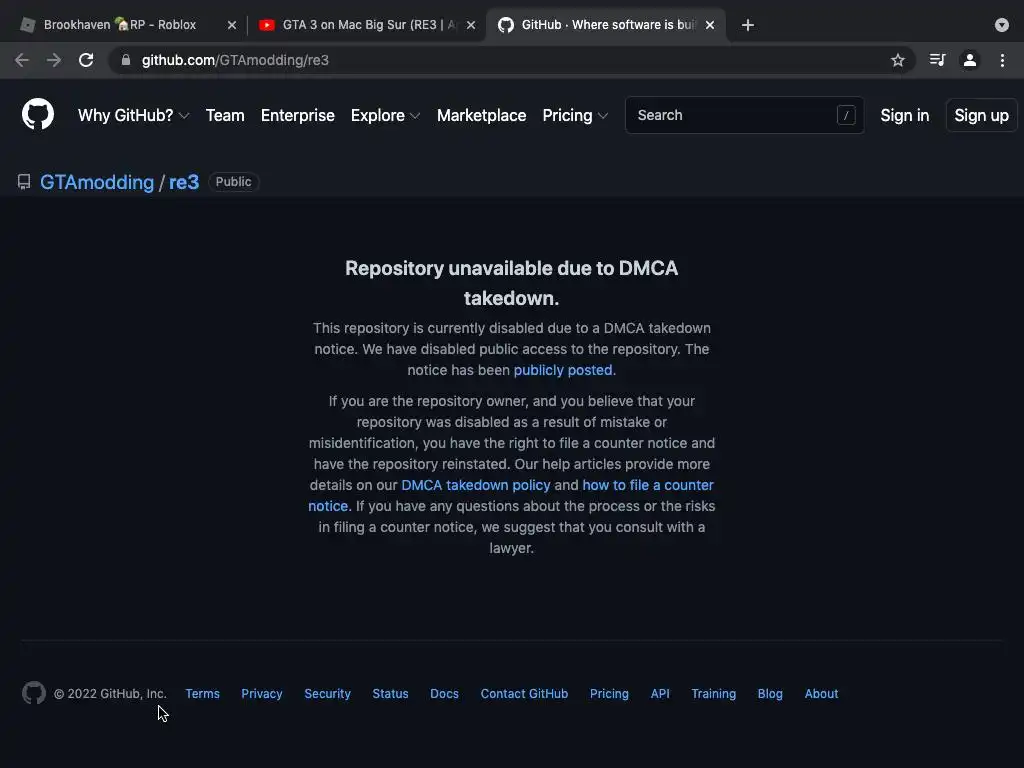Go forward in browser history
The width and height of the screenshot is (1024, 768).
[54, 60]
